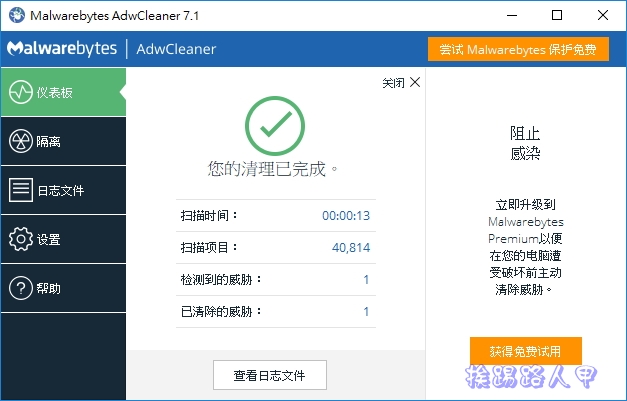This screenshot has width=627, height=401.
Task: Click the 尝试 Malwarebytes 保护免费 button
Action: 518,49
